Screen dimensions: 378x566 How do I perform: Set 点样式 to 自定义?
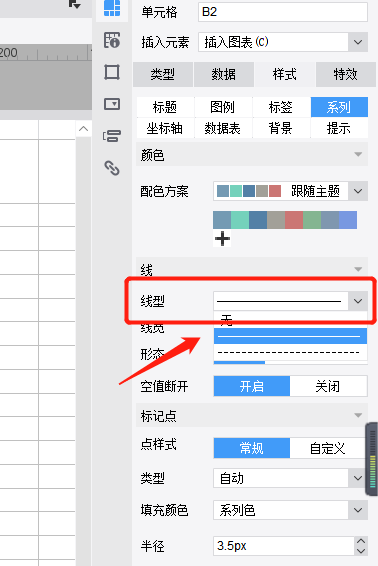tap(329, 448)
